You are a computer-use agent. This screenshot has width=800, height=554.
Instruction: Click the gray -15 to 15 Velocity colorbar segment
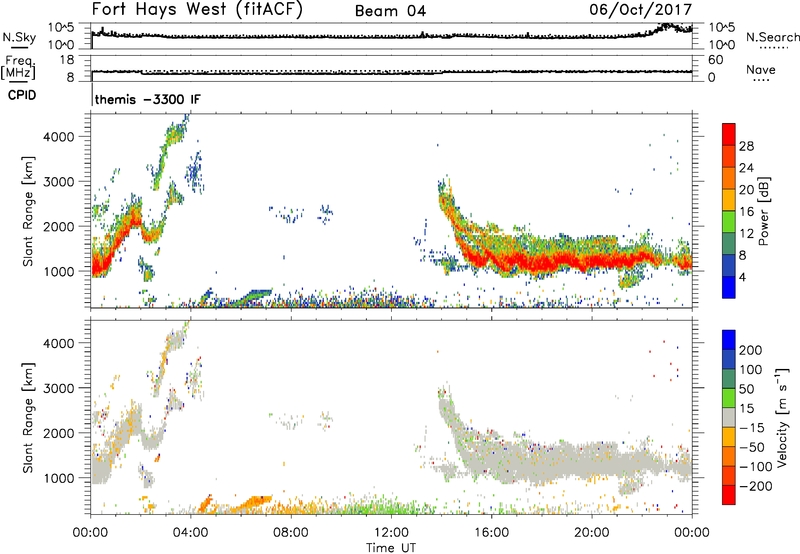[729, 417]
